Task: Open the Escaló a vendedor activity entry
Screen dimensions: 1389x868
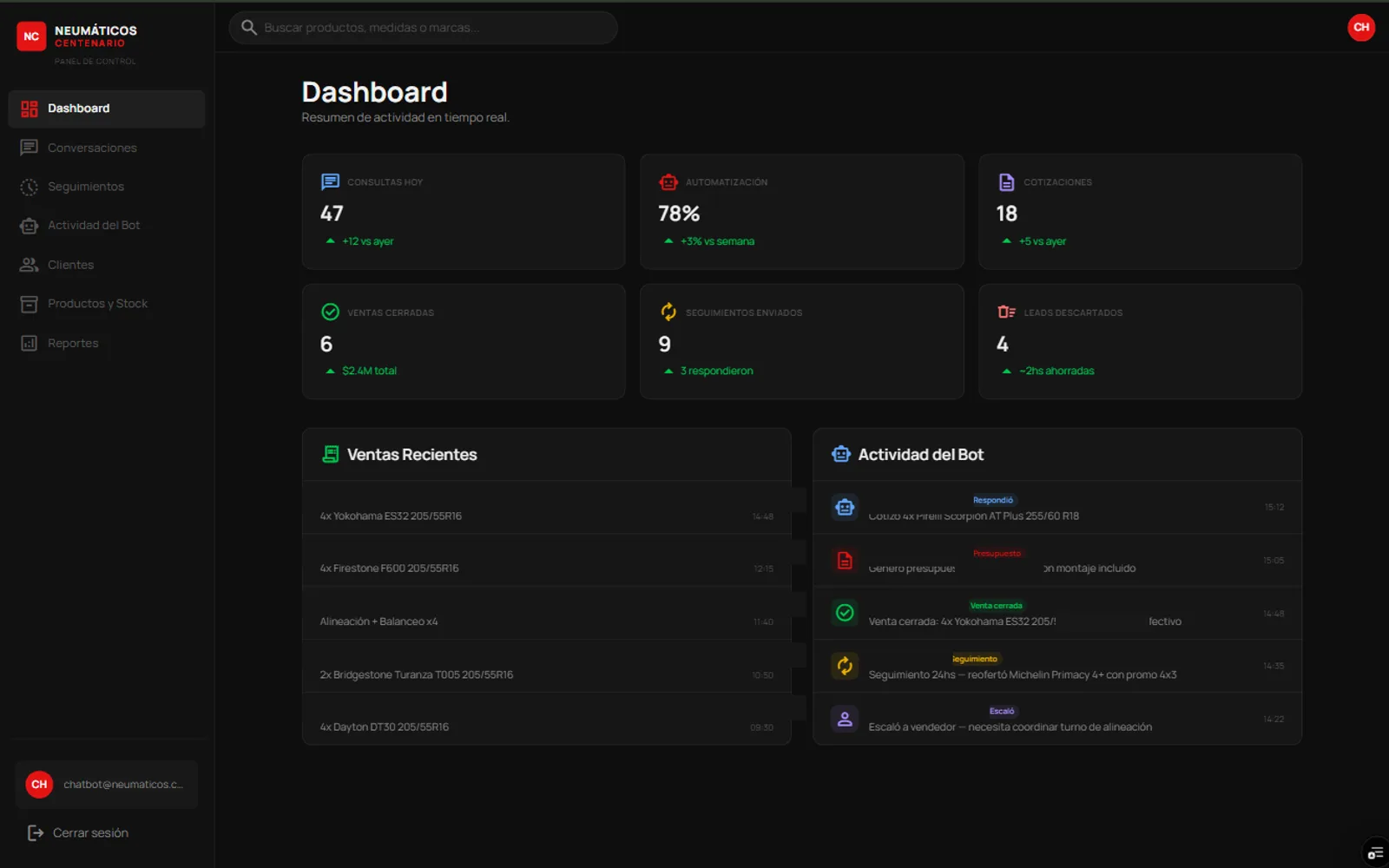Action: click(1057, 719)
